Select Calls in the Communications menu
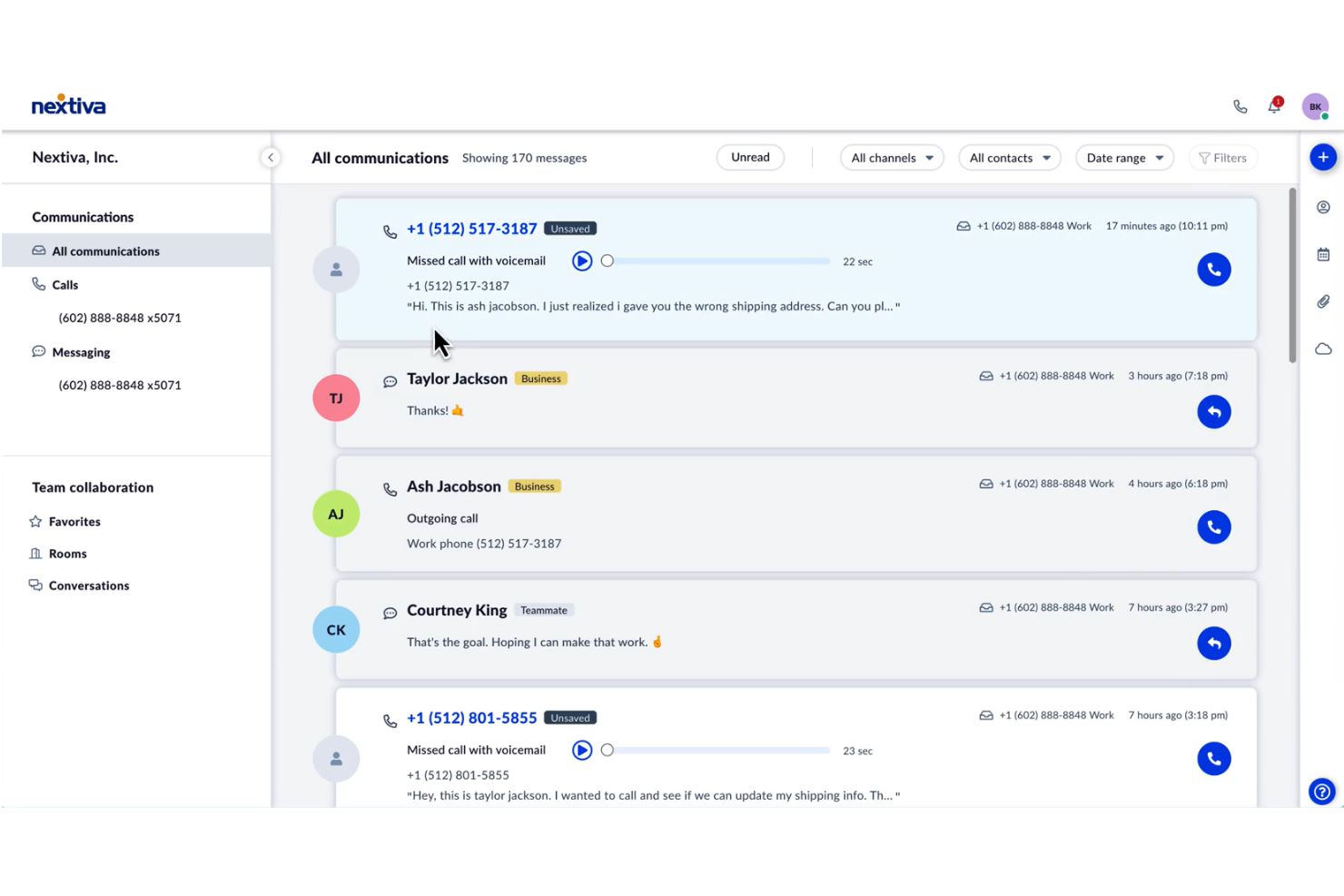This screenshot has height=896, width=1344. click(x=64, y=284)
